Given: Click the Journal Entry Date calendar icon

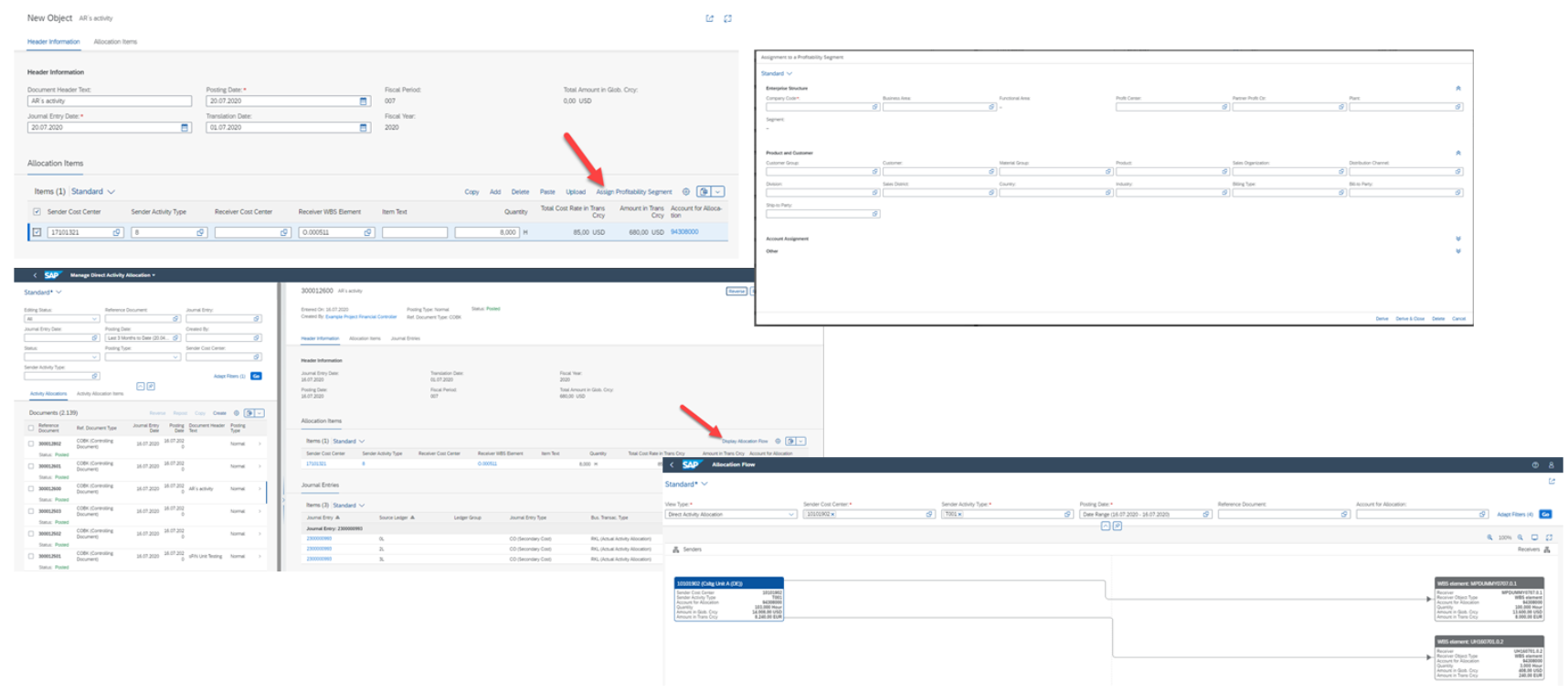Looking at the screenshot, I should (x=185, y=128).
